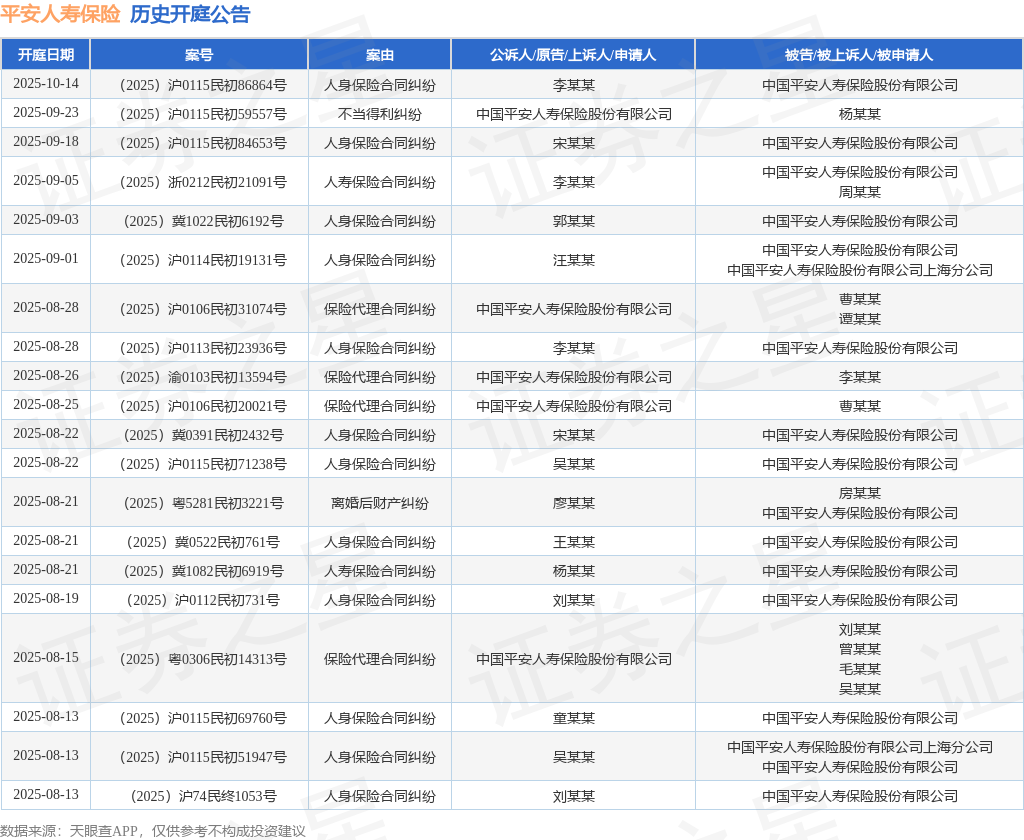Screen dimensions: 1024x840
Task: Click defendant 房某某
Action: (x=859, y=493)
